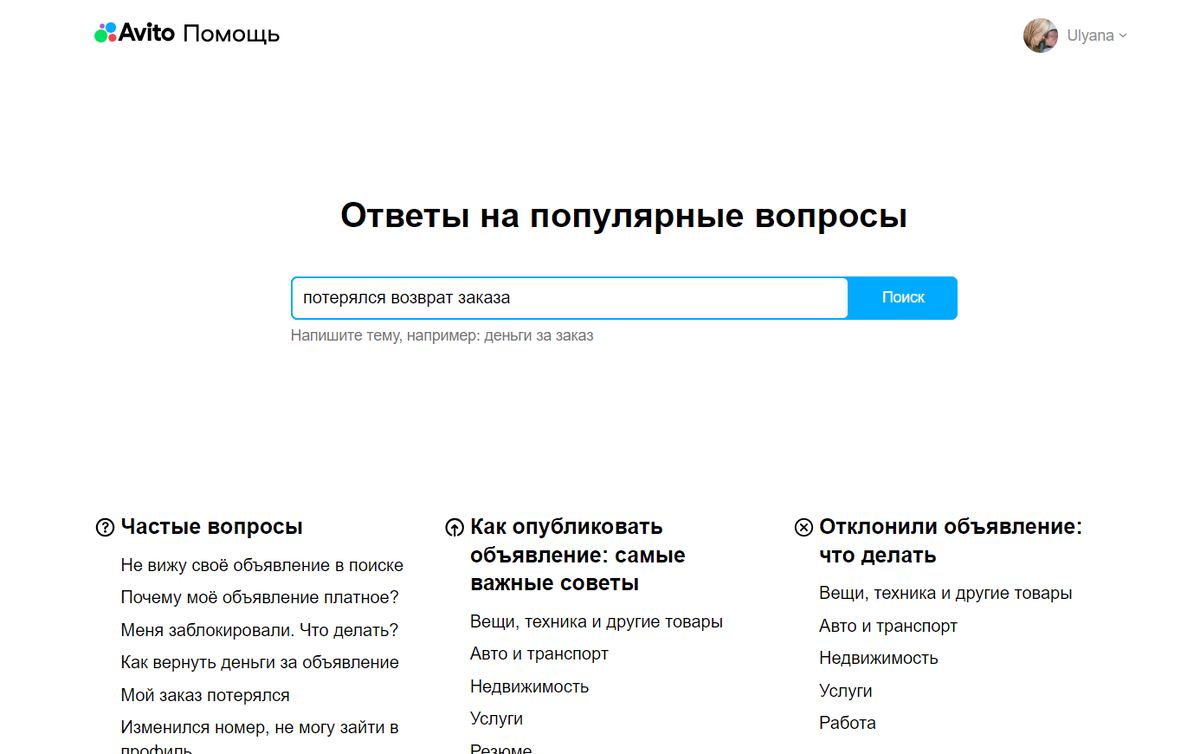Open 'Как вернуть деньги за объявление'

pyautogui.click(x=260, y=662)
